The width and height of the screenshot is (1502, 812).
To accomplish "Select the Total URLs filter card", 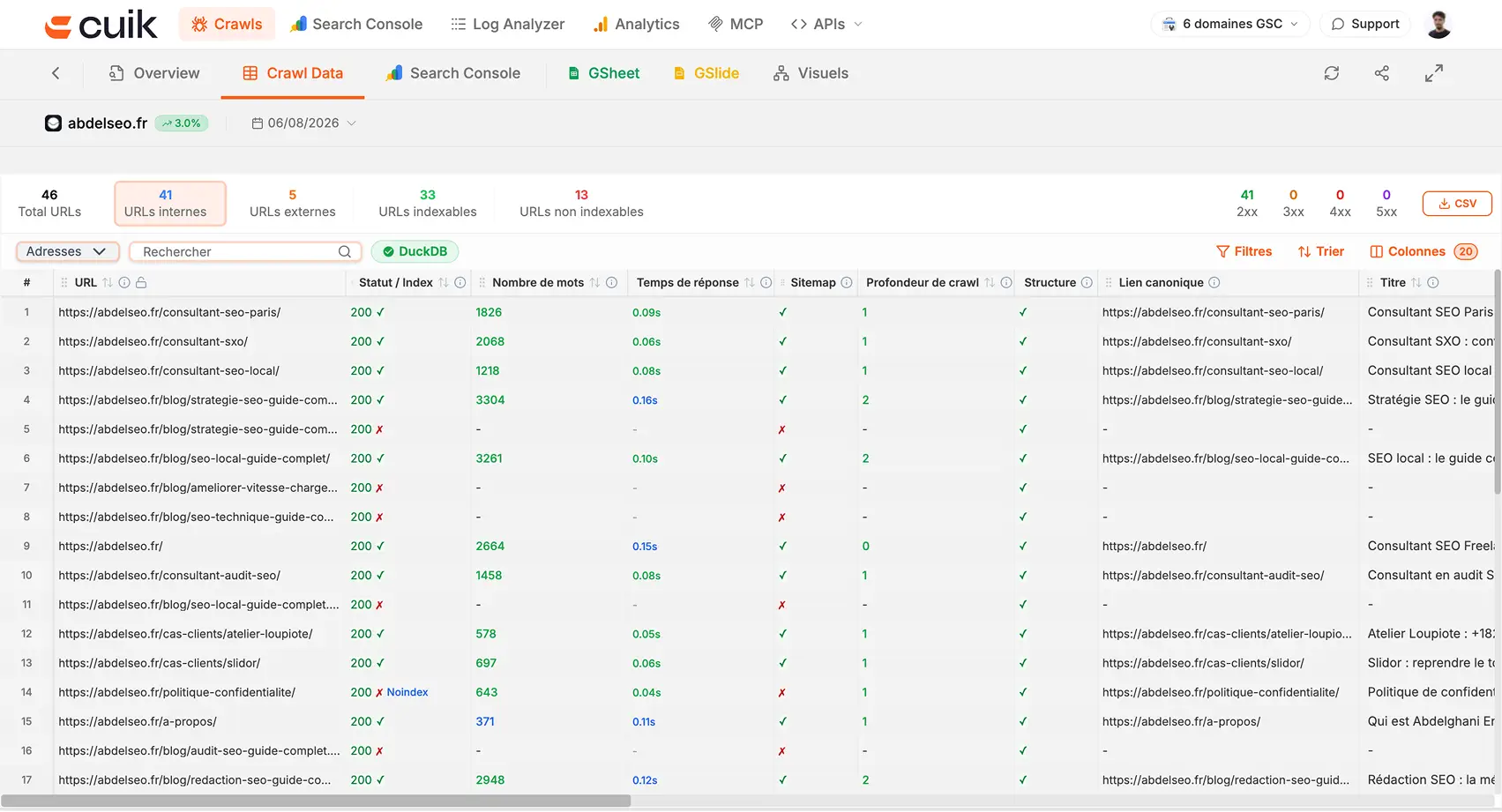I will pos(49,204).
